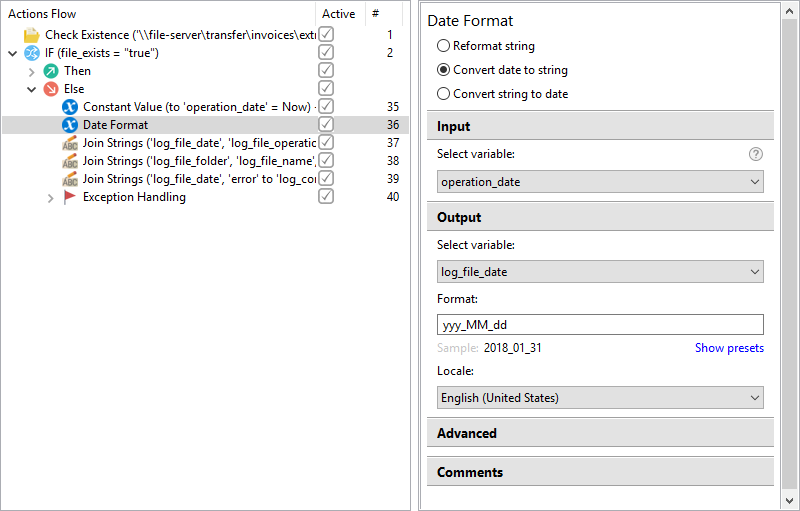Open the Locale English (United States) dropdown
Screen dimensions: 800x511
(600, 398)
